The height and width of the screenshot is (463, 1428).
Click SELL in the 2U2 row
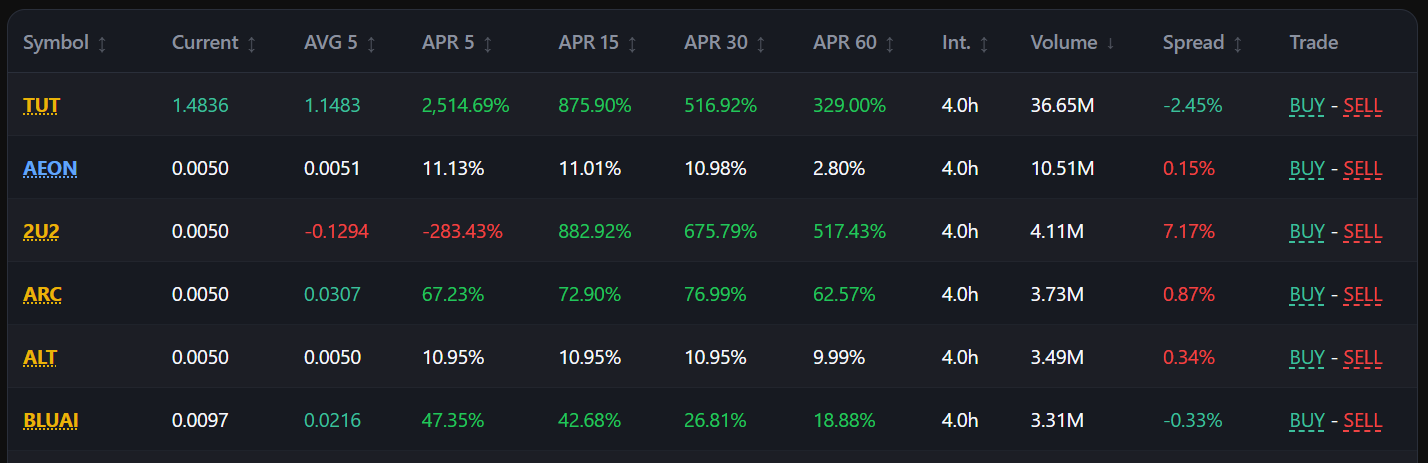(x=1363, y=231)
